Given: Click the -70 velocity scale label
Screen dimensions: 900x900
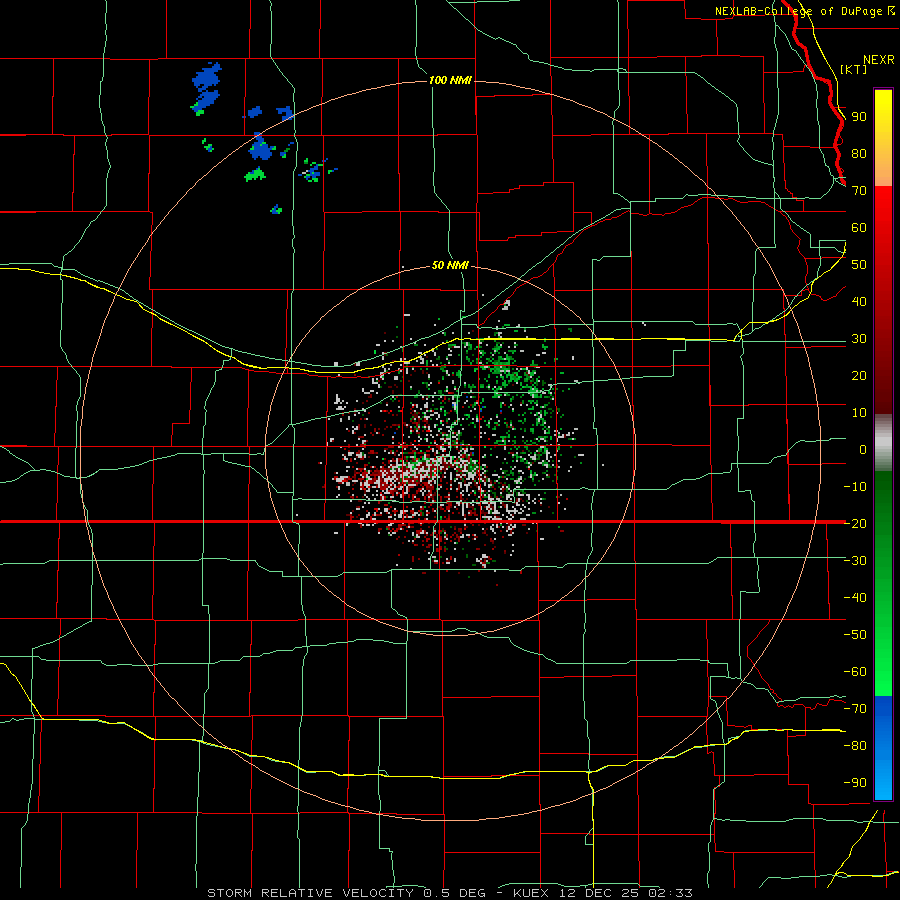Looking at the screenshot, I should coord(855,708).
